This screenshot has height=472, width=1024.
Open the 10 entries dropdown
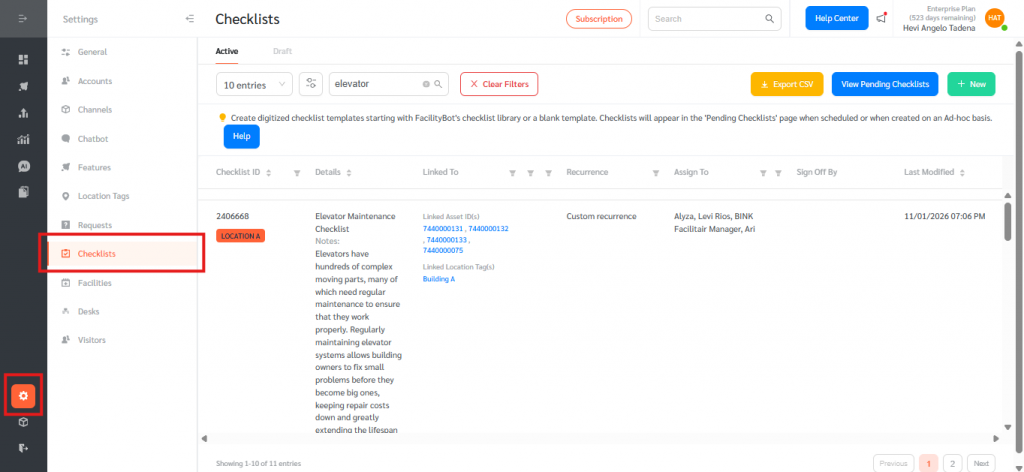coord(254,85)
